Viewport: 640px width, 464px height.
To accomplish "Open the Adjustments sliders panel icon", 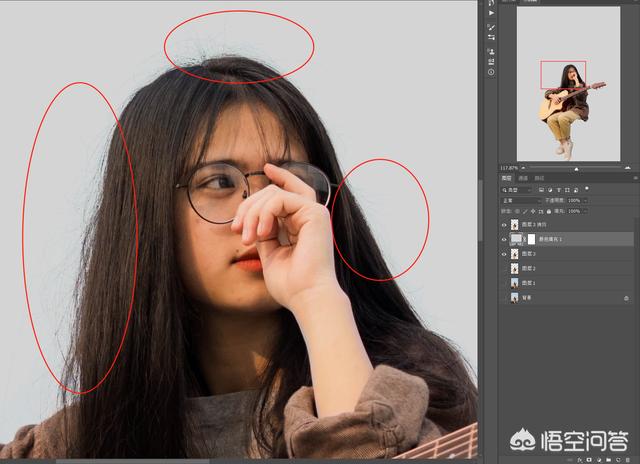I will pyautogui.click(x=491, y=37).
